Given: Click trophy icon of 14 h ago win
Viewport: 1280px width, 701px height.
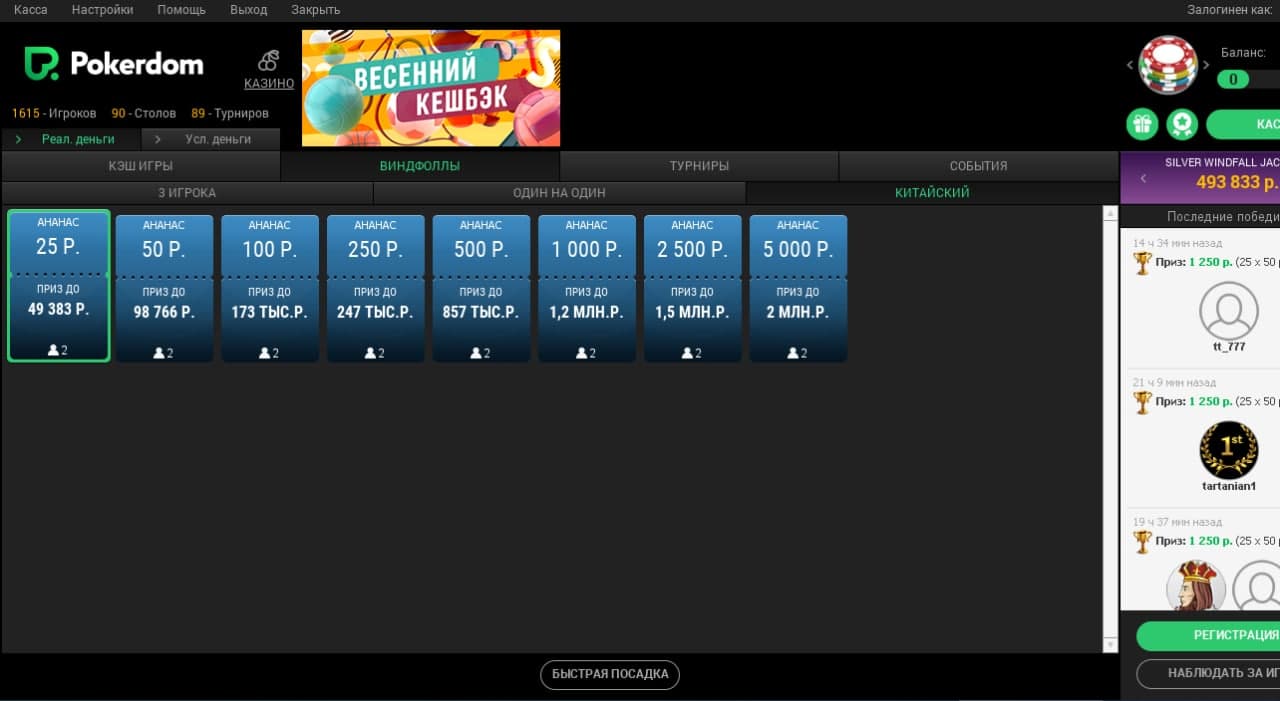Looking at the screenshot, I should (x=1142, y=263).
